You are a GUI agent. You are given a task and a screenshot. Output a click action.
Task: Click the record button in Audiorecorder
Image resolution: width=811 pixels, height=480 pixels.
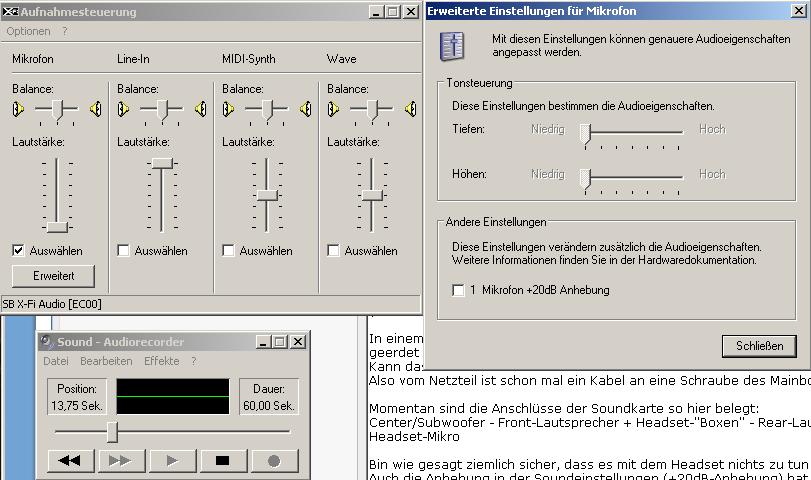pos(274,460)
